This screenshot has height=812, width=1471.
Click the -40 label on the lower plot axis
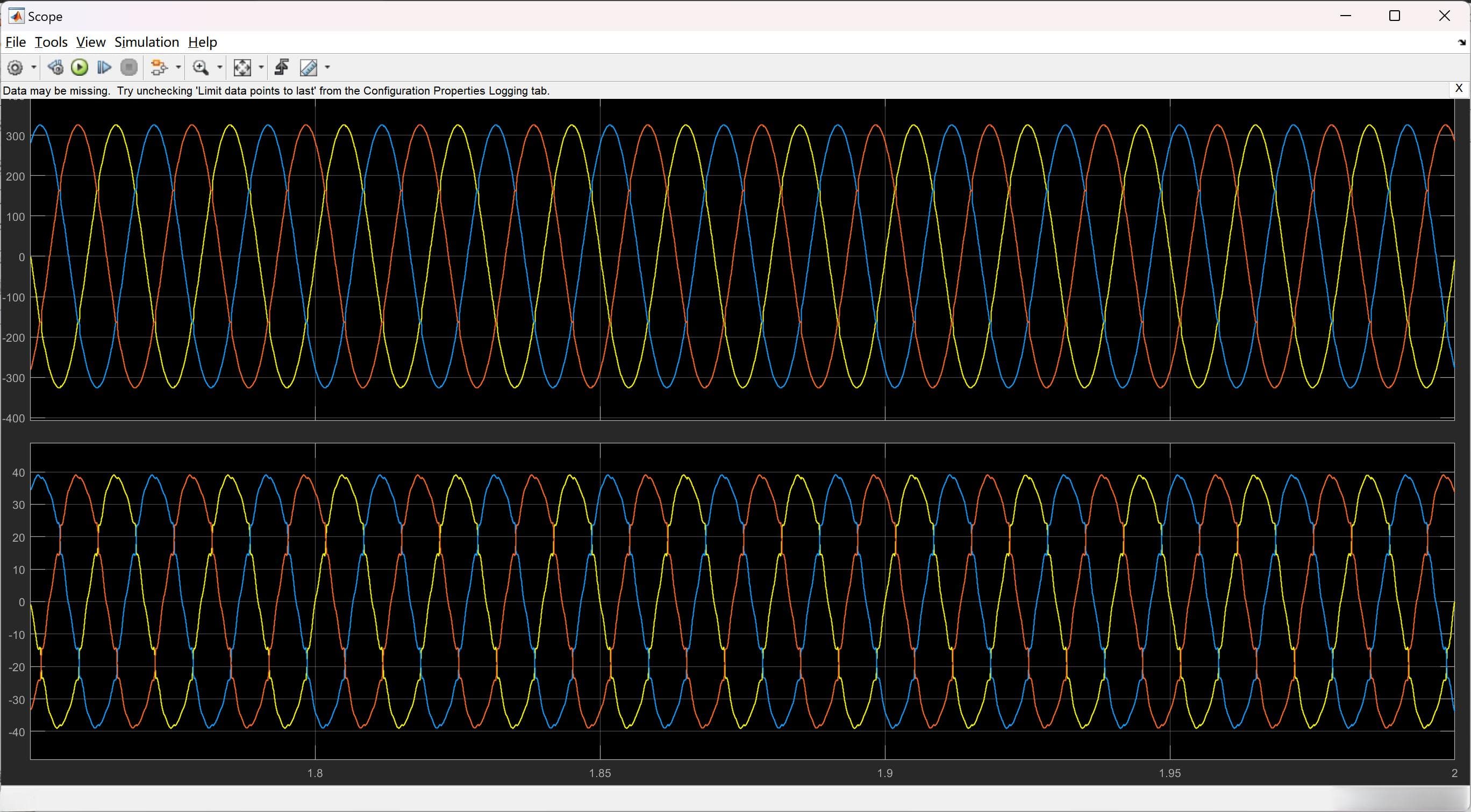(x=17, y=732)
